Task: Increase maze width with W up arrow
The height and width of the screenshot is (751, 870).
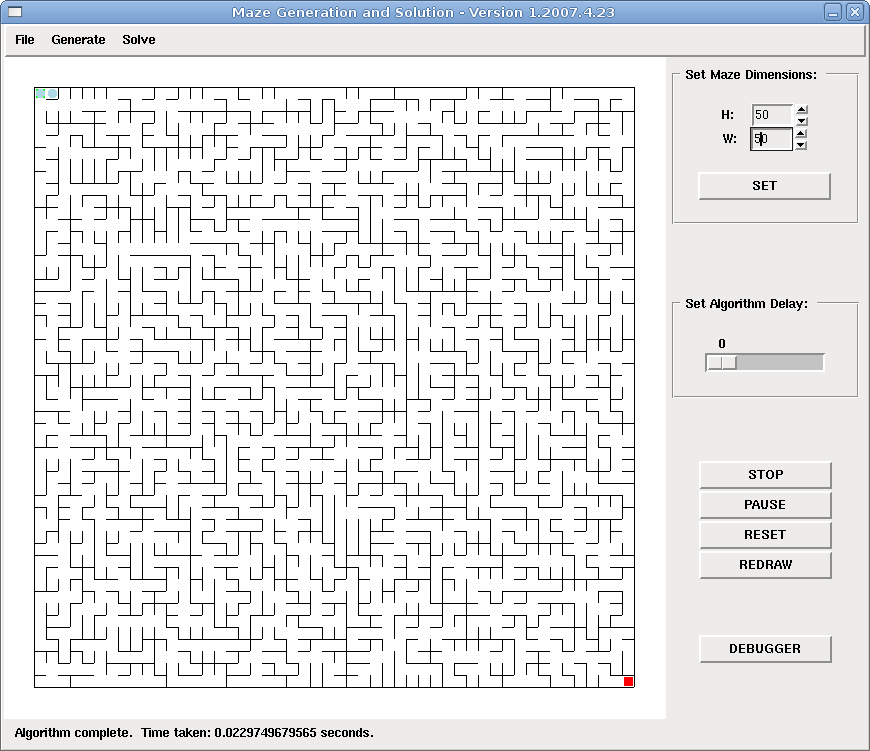Action: point(801,134)
